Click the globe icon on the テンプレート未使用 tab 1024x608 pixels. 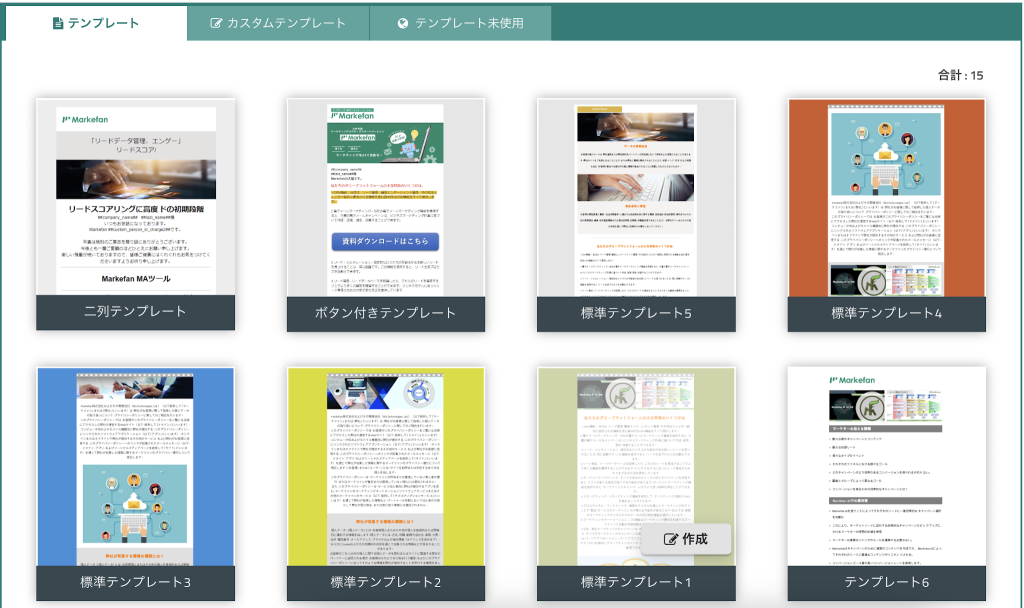pos(402,23)
